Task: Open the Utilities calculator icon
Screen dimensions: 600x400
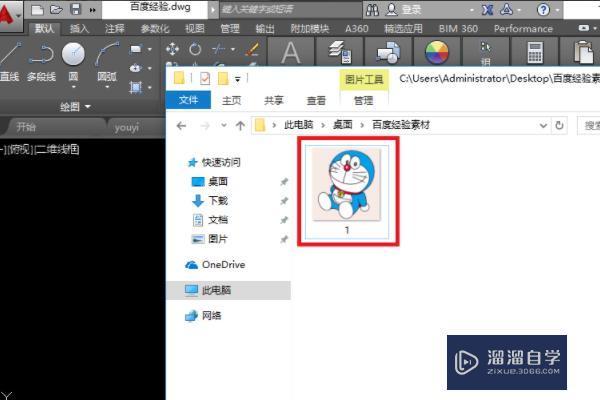Action: tap(535, 52)
